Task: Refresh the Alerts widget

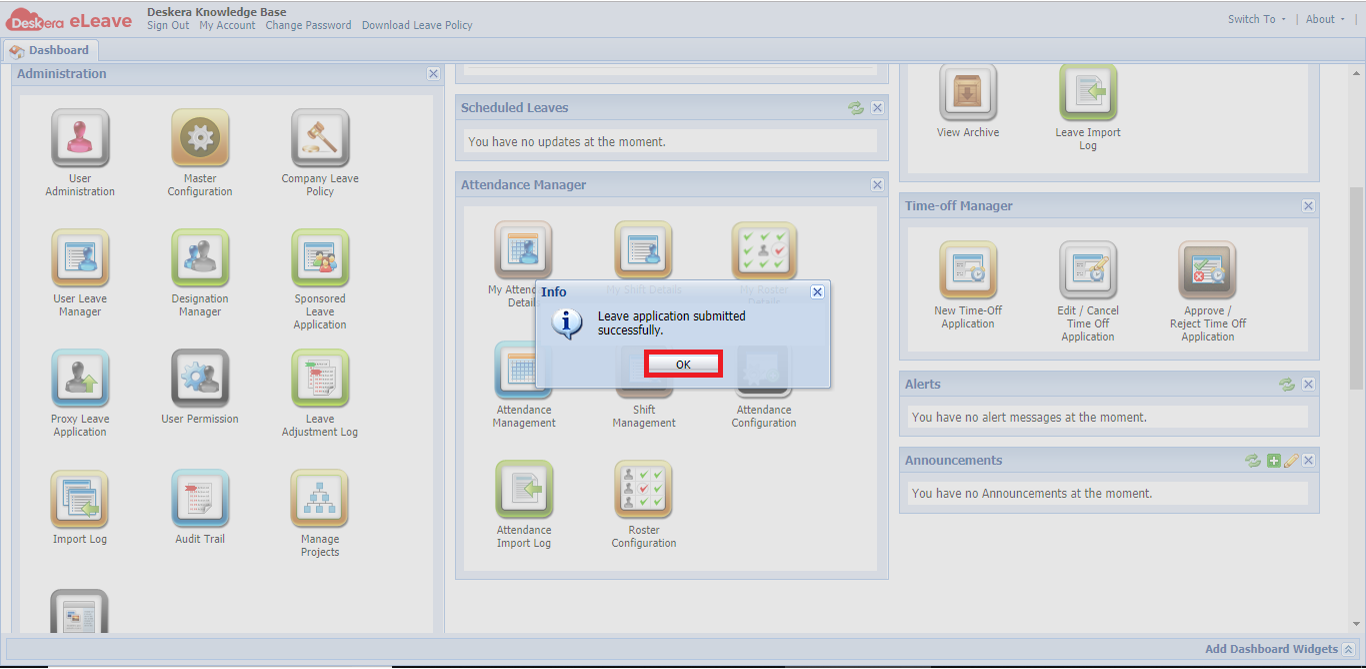Action: pyautogui.click(x=1287, y=384)
